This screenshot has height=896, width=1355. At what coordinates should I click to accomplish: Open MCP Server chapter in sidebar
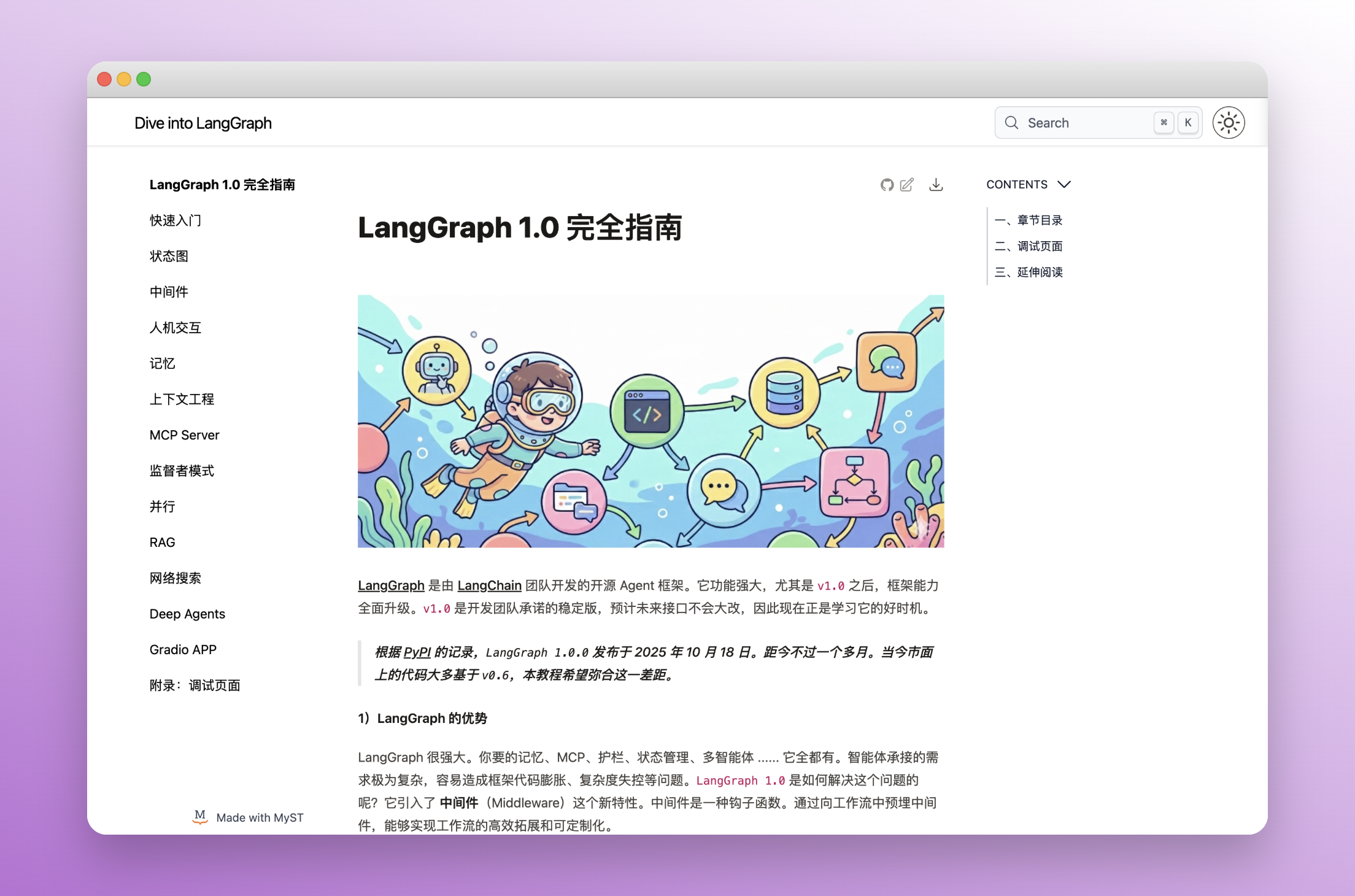pyautogui.click(x=184, y=435)
